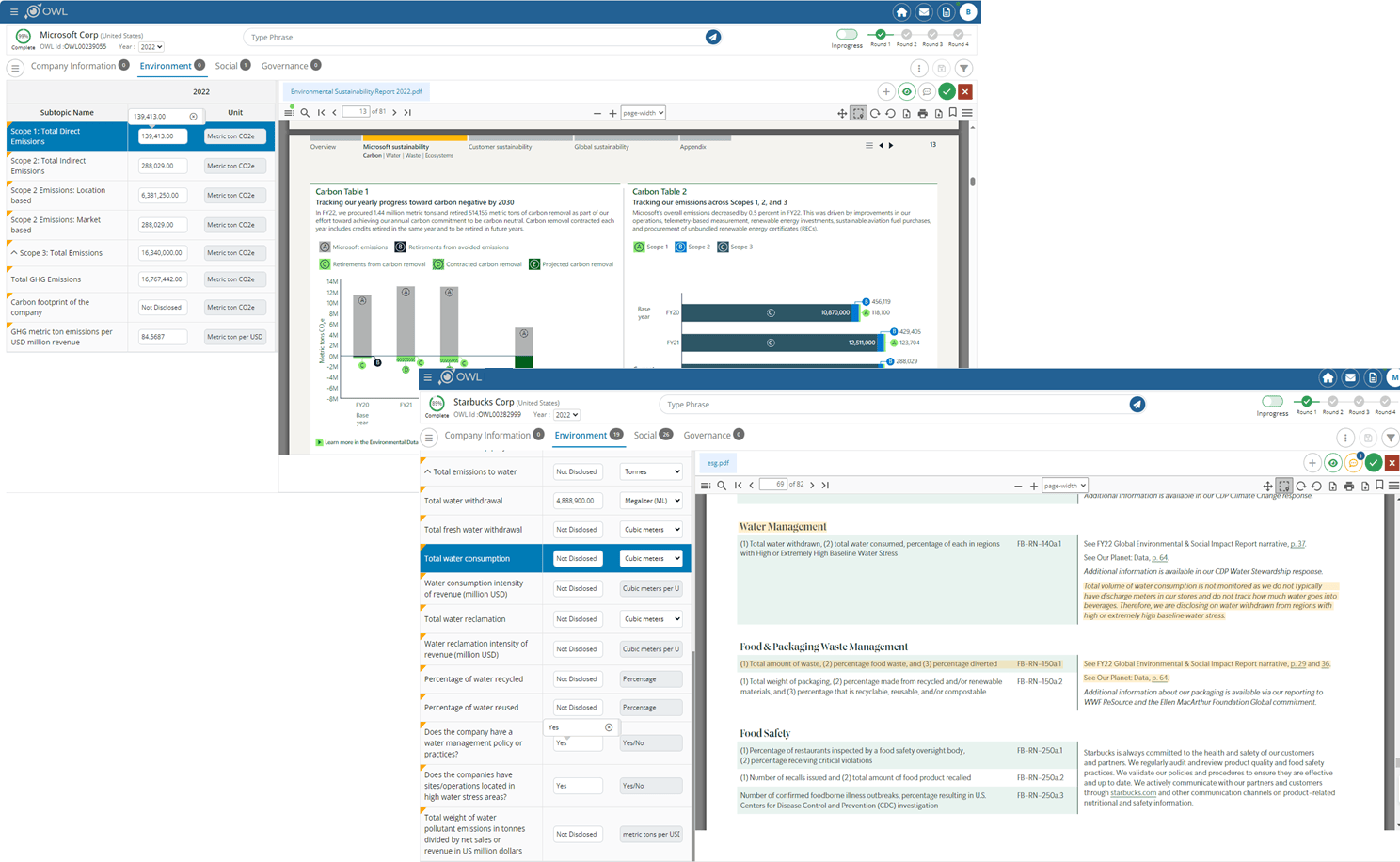Search within the Starbucks PDF viewer
The image size is (1400, 862).
(x=722, y=486)
